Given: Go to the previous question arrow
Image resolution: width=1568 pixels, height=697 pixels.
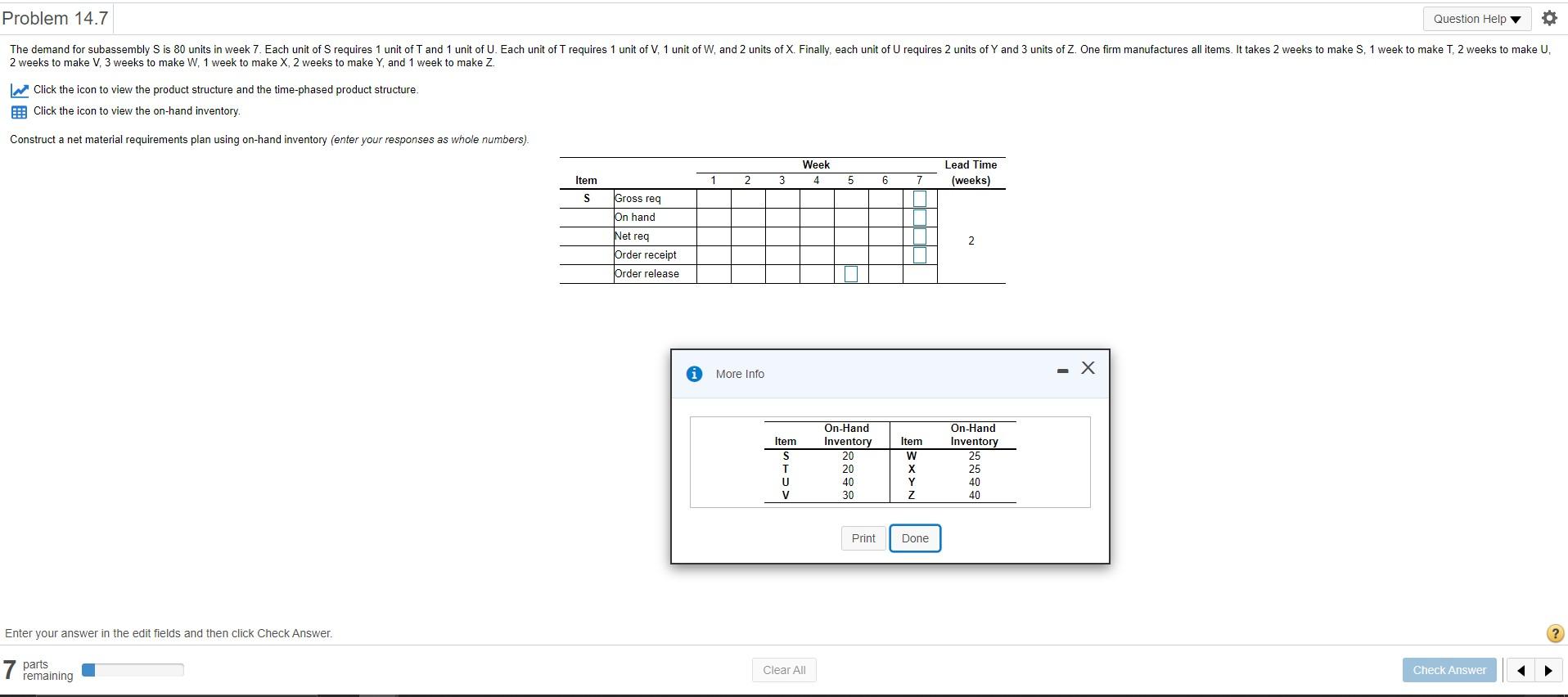Looking at the screenshot, I should point(1521,671).
